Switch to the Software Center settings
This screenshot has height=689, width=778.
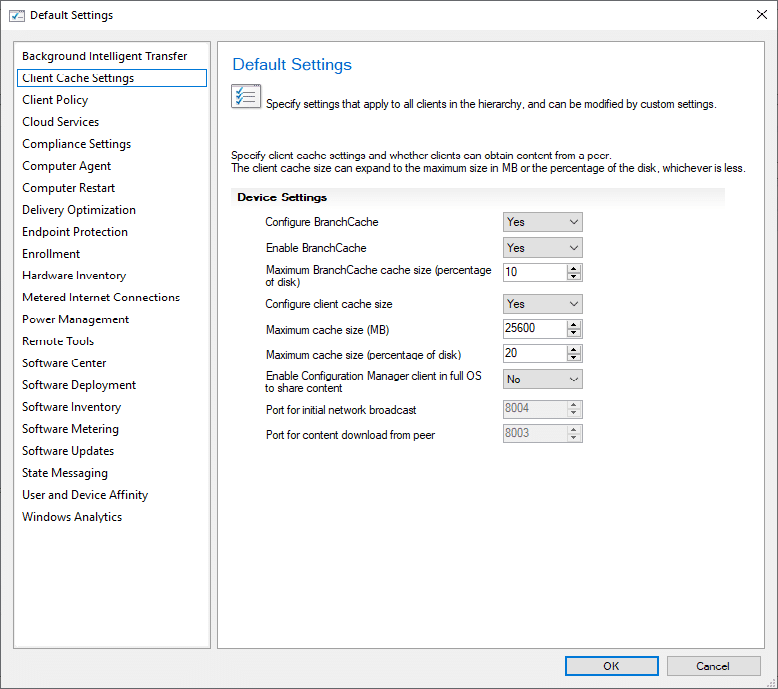[64, 363]
